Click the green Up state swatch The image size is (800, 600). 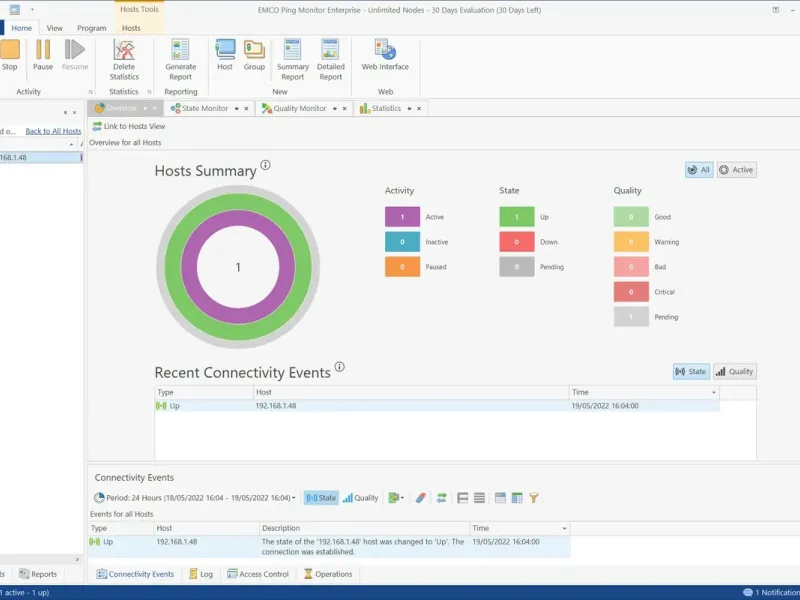pos(517,217)
